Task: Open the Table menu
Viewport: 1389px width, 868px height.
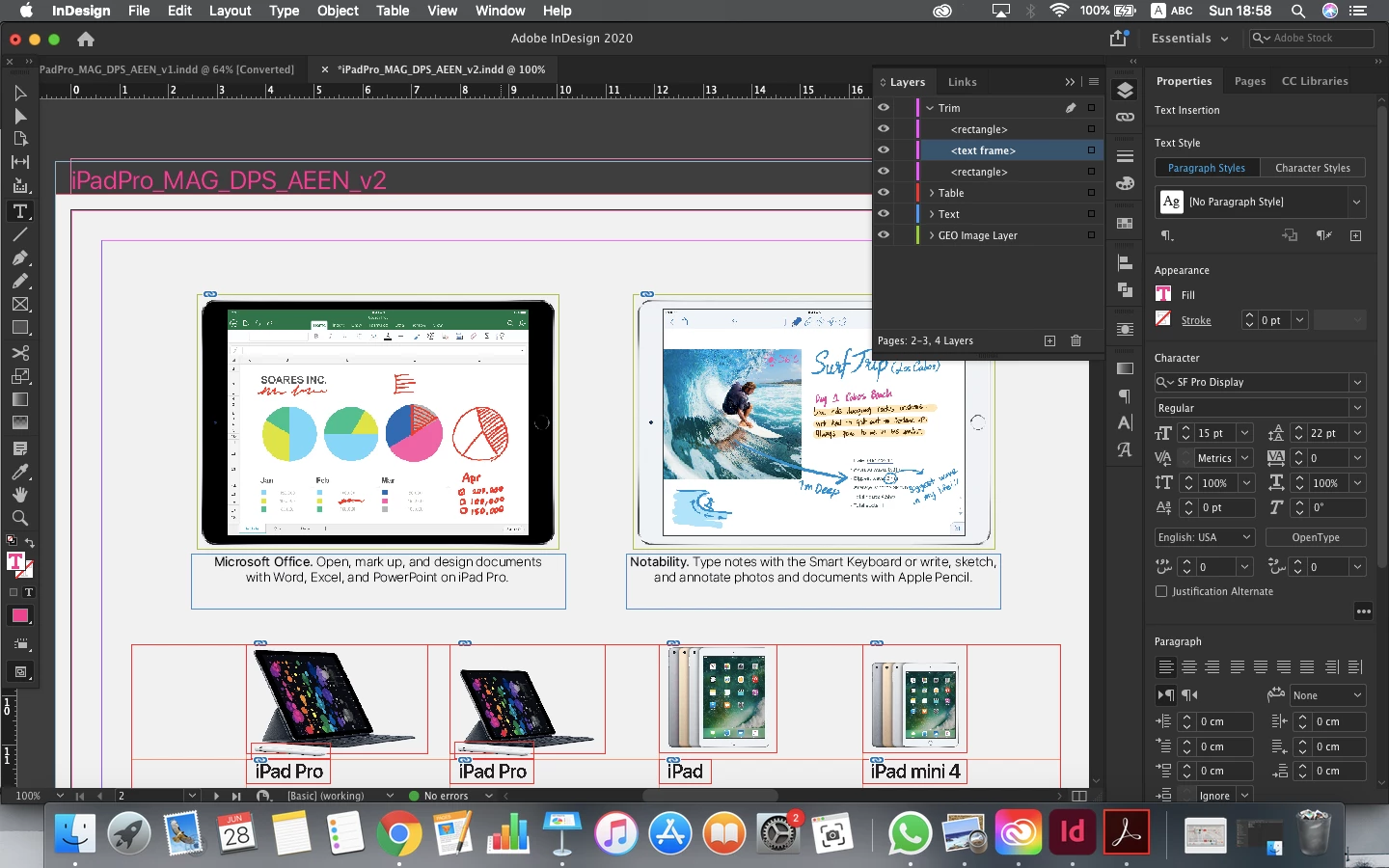Action: 393,11
